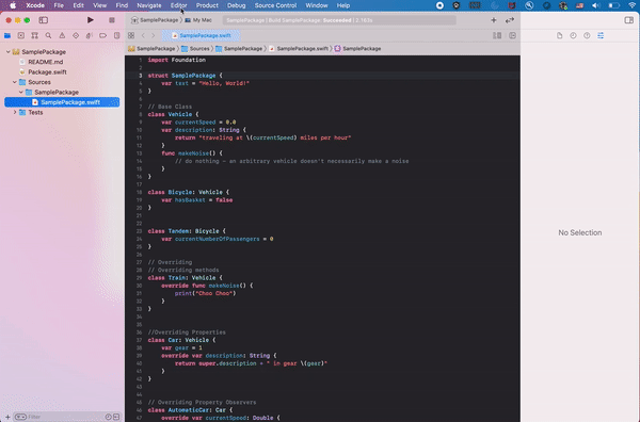Open the Editor menu
Image resolution: width=640 pixels, height=422 pixels.
(179, 5)
